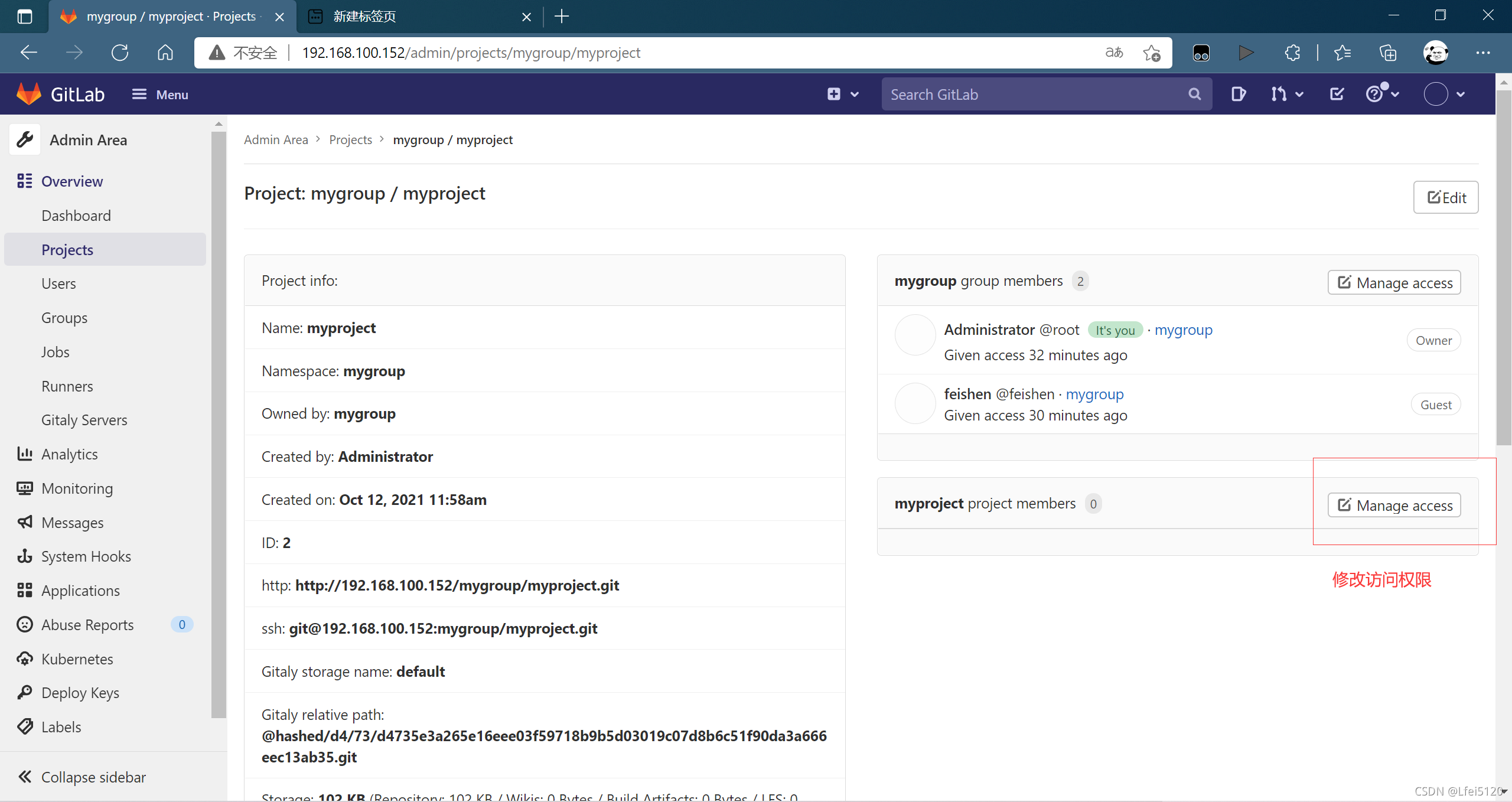
Task: Click the browser home icon
Action: pos(165,53)
